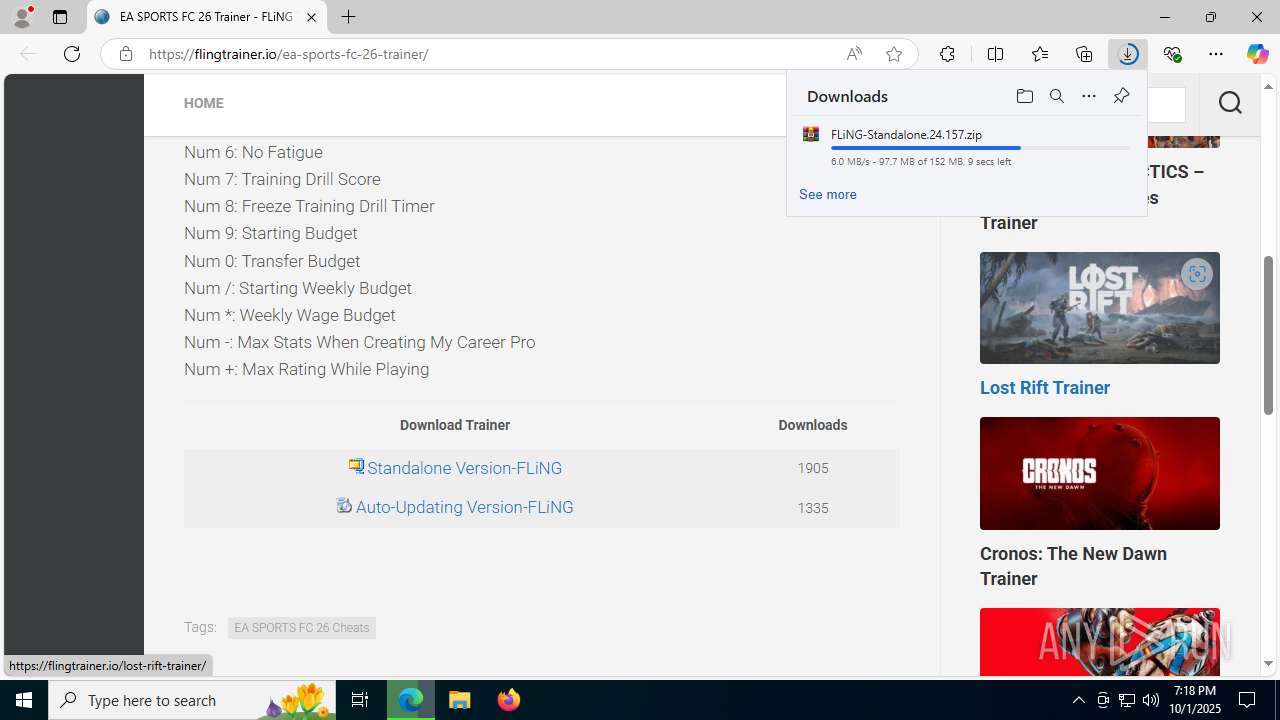This screenshot has height=720, width=1280.
Task: Click the taskbar search box
Action: coord(190,700)
